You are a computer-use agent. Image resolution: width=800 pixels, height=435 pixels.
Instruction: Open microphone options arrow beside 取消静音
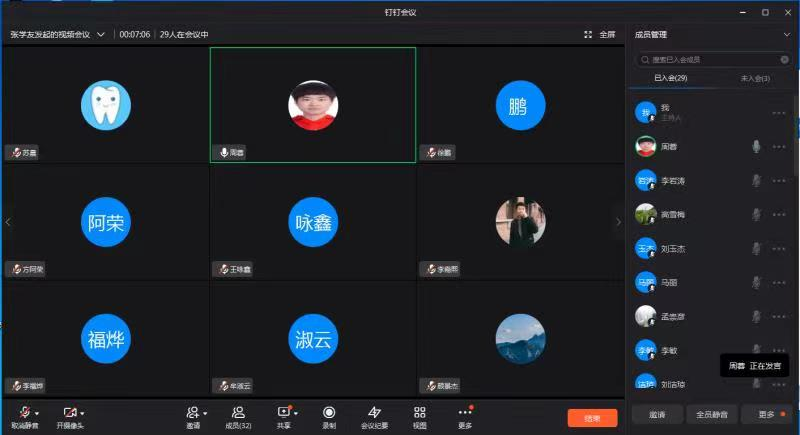point(37,414)
